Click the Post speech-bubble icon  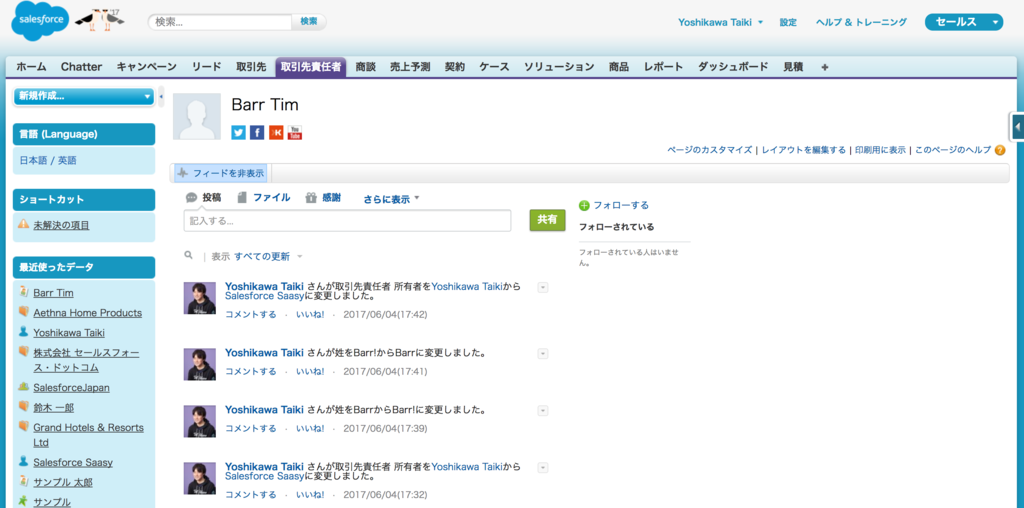191,197
